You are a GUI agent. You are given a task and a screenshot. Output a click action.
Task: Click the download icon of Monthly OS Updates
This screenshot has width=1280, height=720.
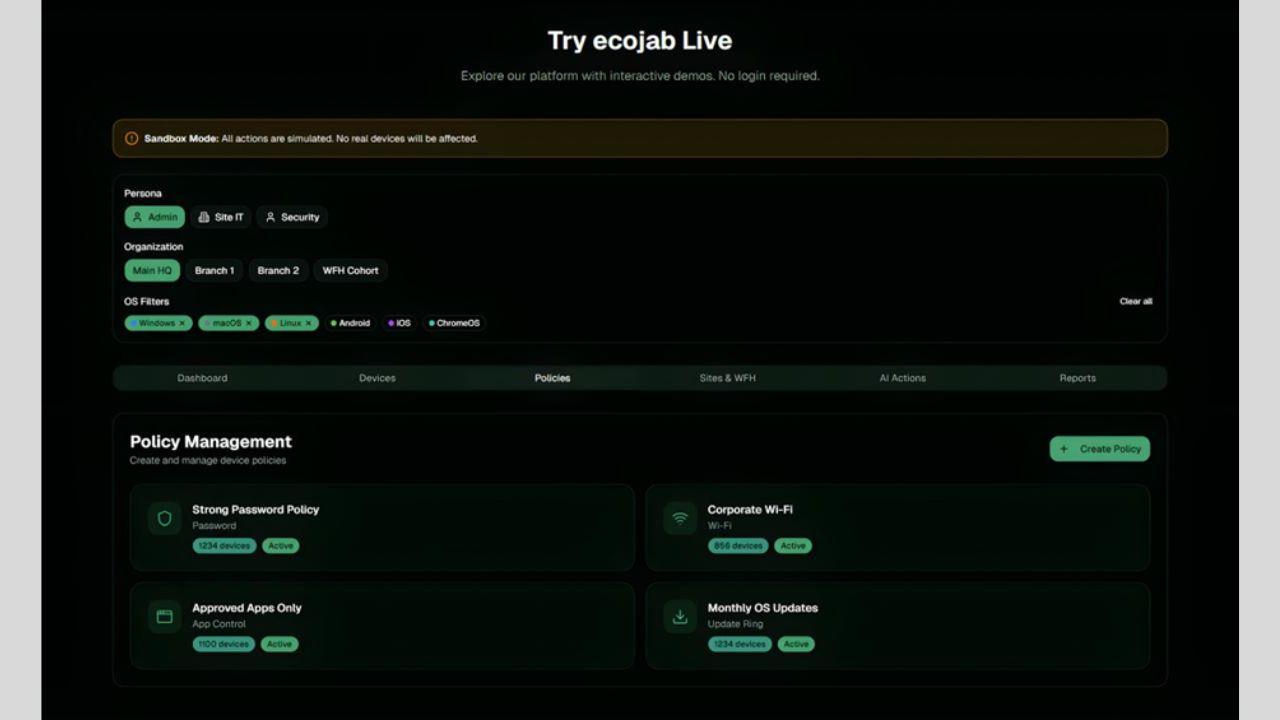[680, 616]
